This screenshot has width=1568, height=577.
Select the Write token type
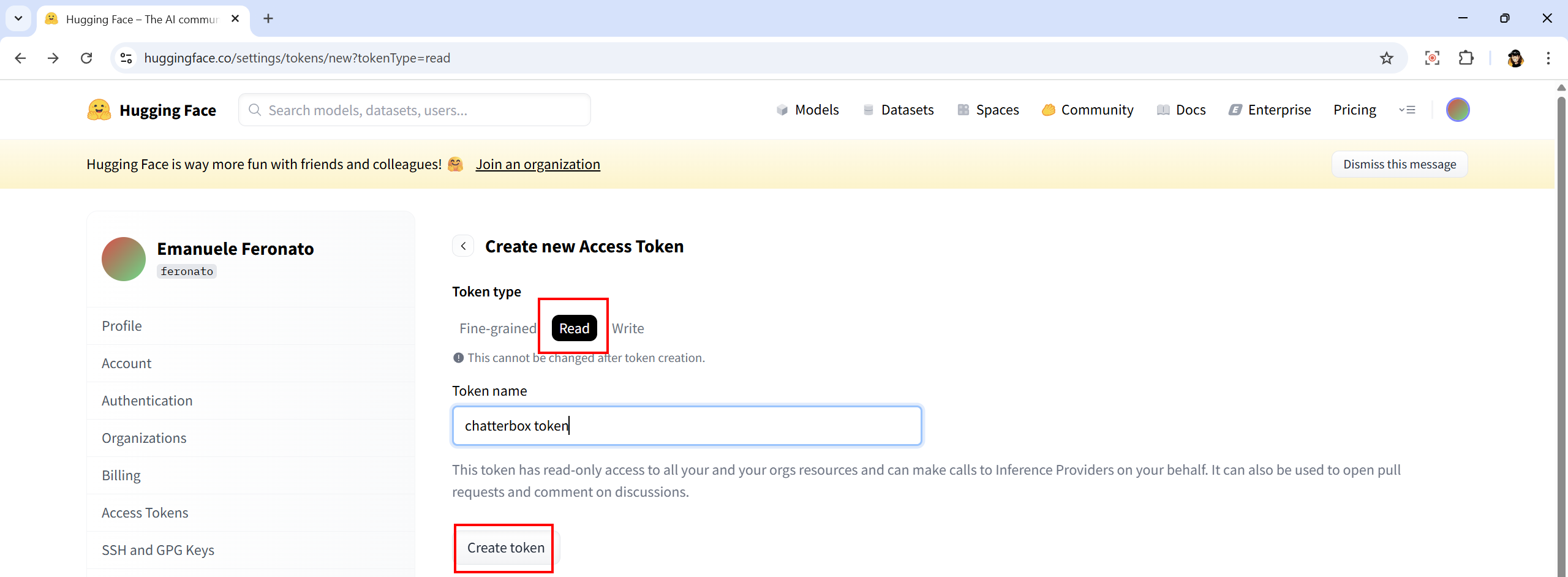tap(628, 329)
